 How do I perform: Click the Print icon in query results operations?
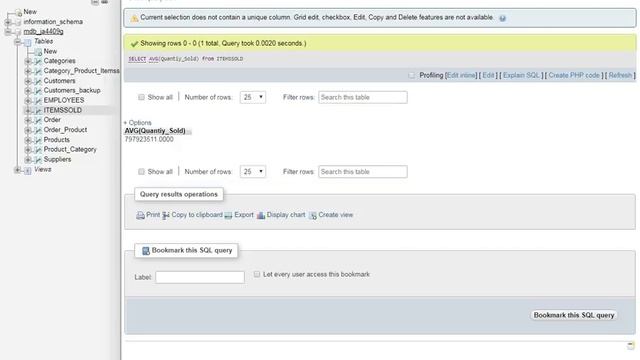pyautogui.click(x=140, y=215)
